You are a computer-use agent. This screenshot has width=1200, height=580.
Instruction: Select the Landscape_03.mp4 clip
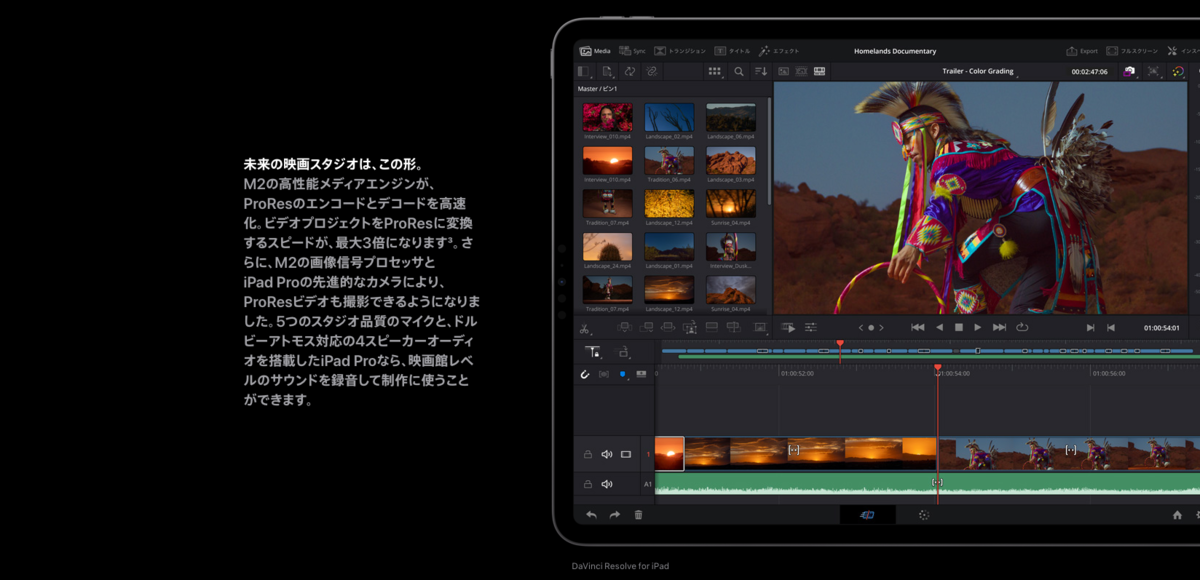pyautogui.click(x=731, y=161)
